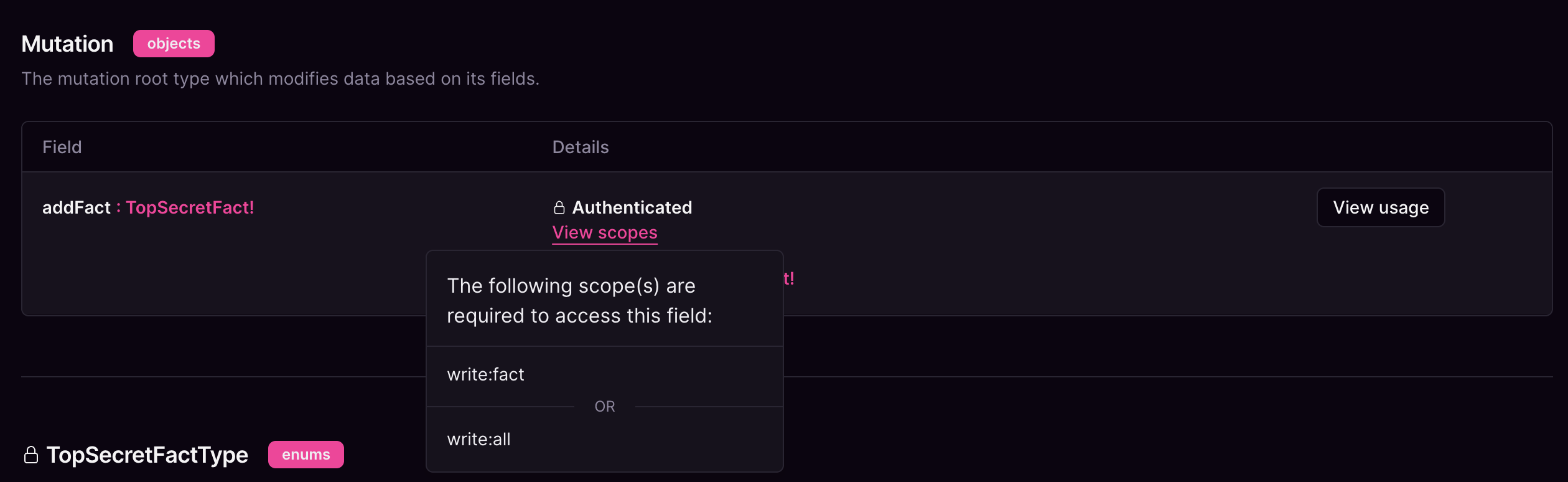
Task: Click inside the scopes tooltip panel
Action: pos(604,299)
